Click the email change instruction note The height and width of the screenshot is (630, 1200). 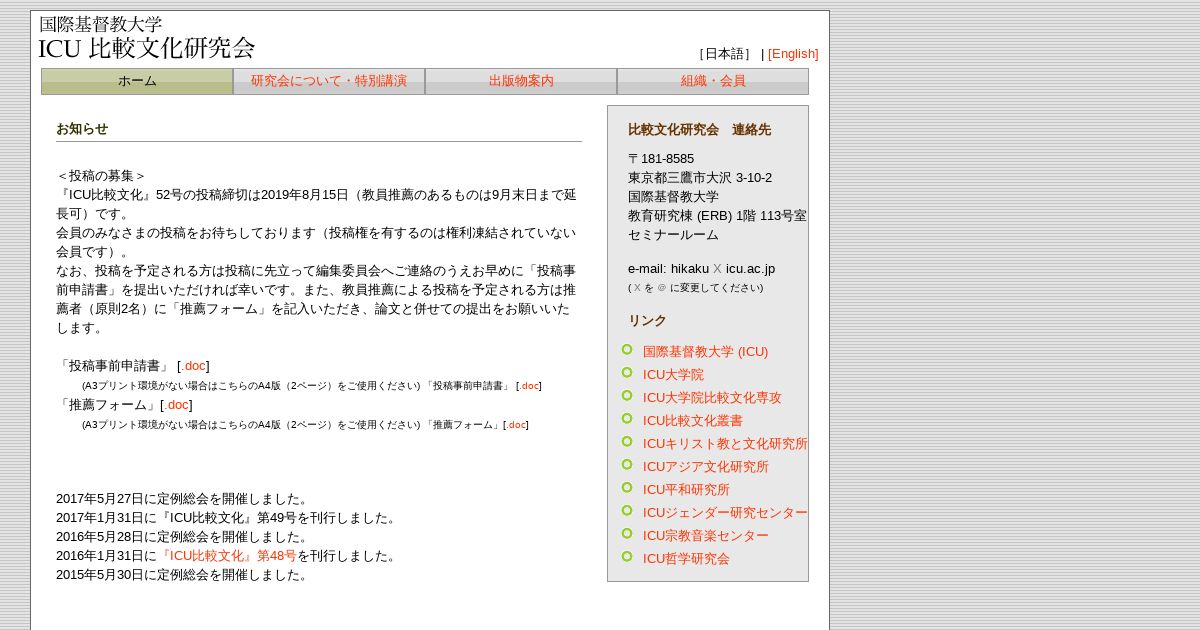coord(696,288)
